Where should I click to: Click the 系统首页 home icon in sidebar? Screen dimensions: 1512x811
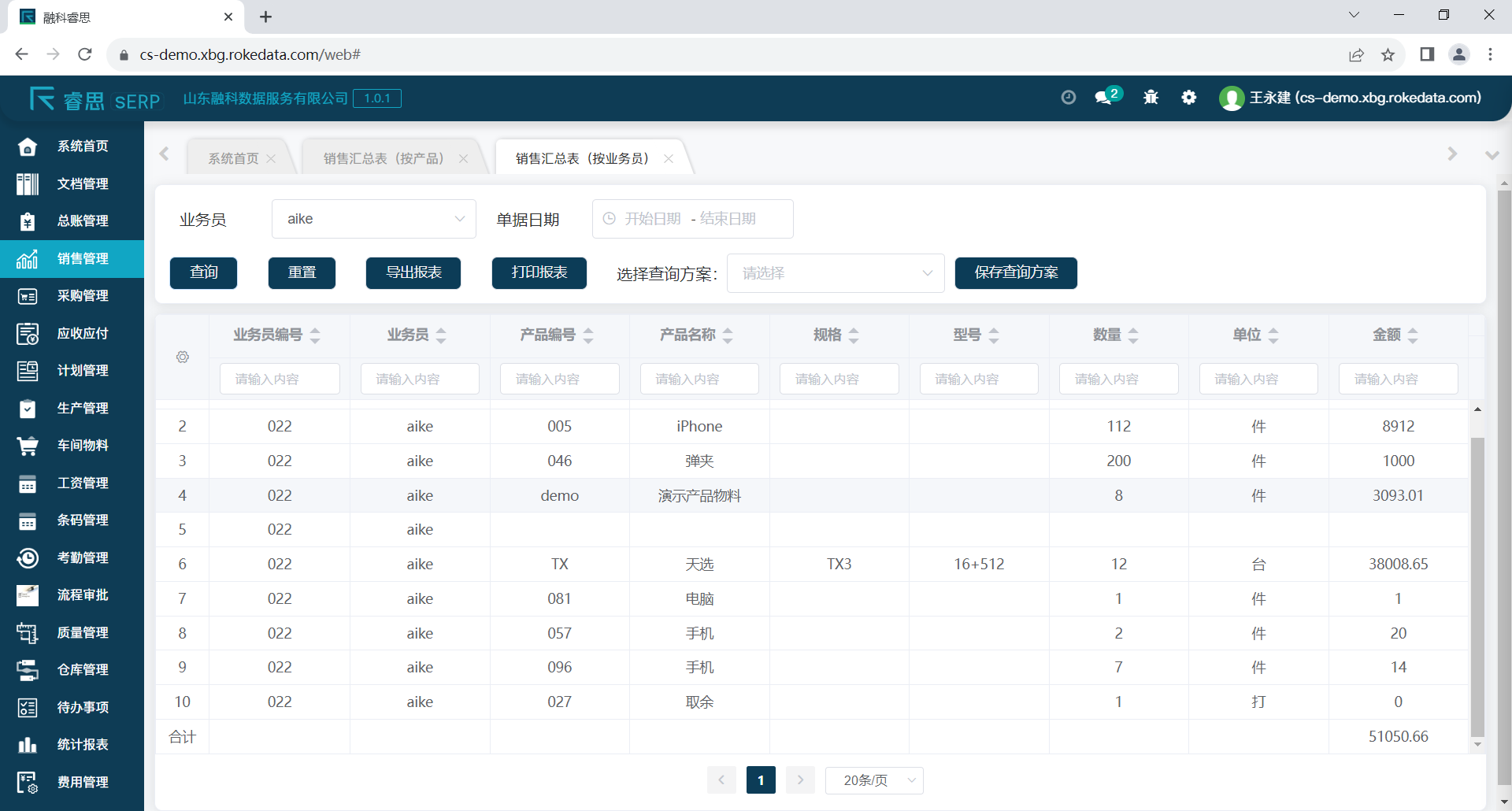pyautogui.click(x=28, y=146)
